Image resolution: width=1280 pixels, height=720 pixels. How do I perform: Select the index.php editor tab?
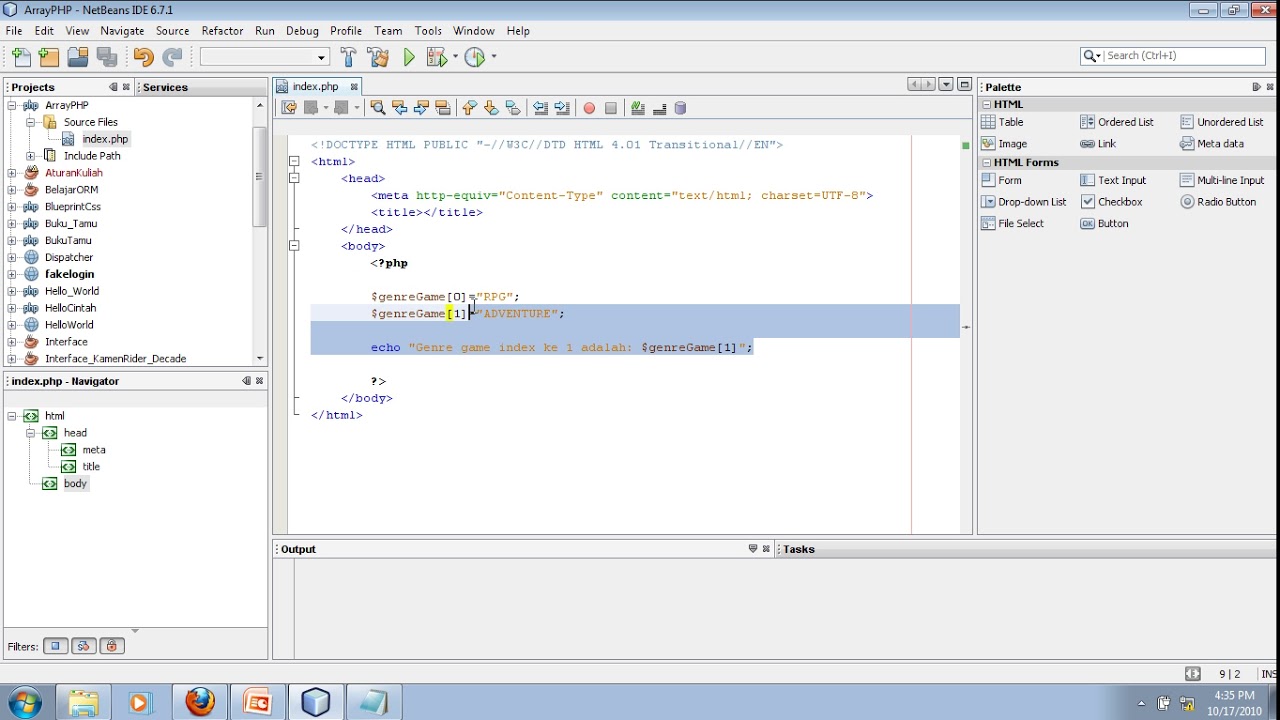pyautogui.click(x=315, y=87)
